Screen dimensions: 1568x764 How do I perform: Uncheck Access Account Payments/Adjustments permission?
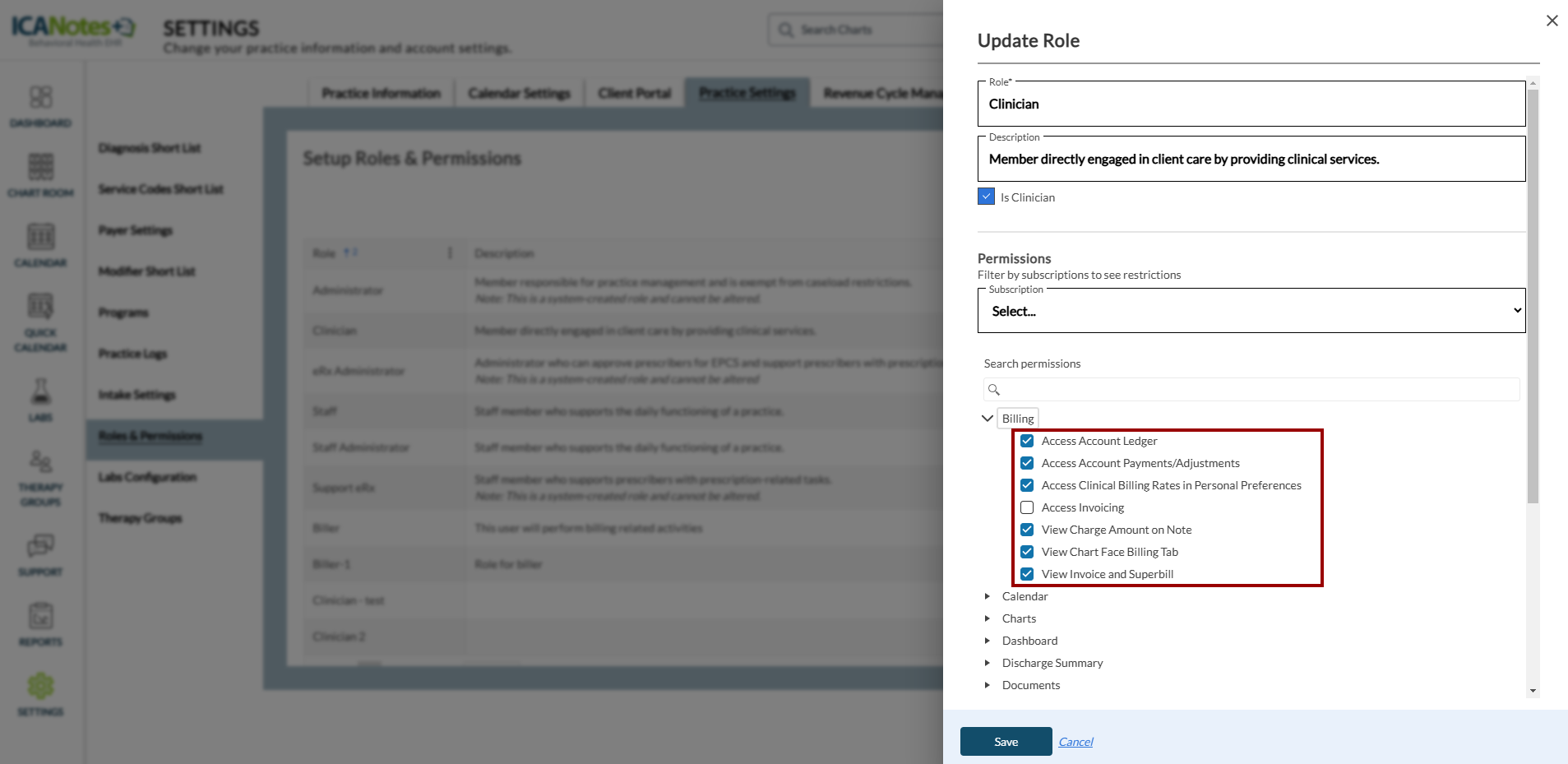(x=1027, y=463)
